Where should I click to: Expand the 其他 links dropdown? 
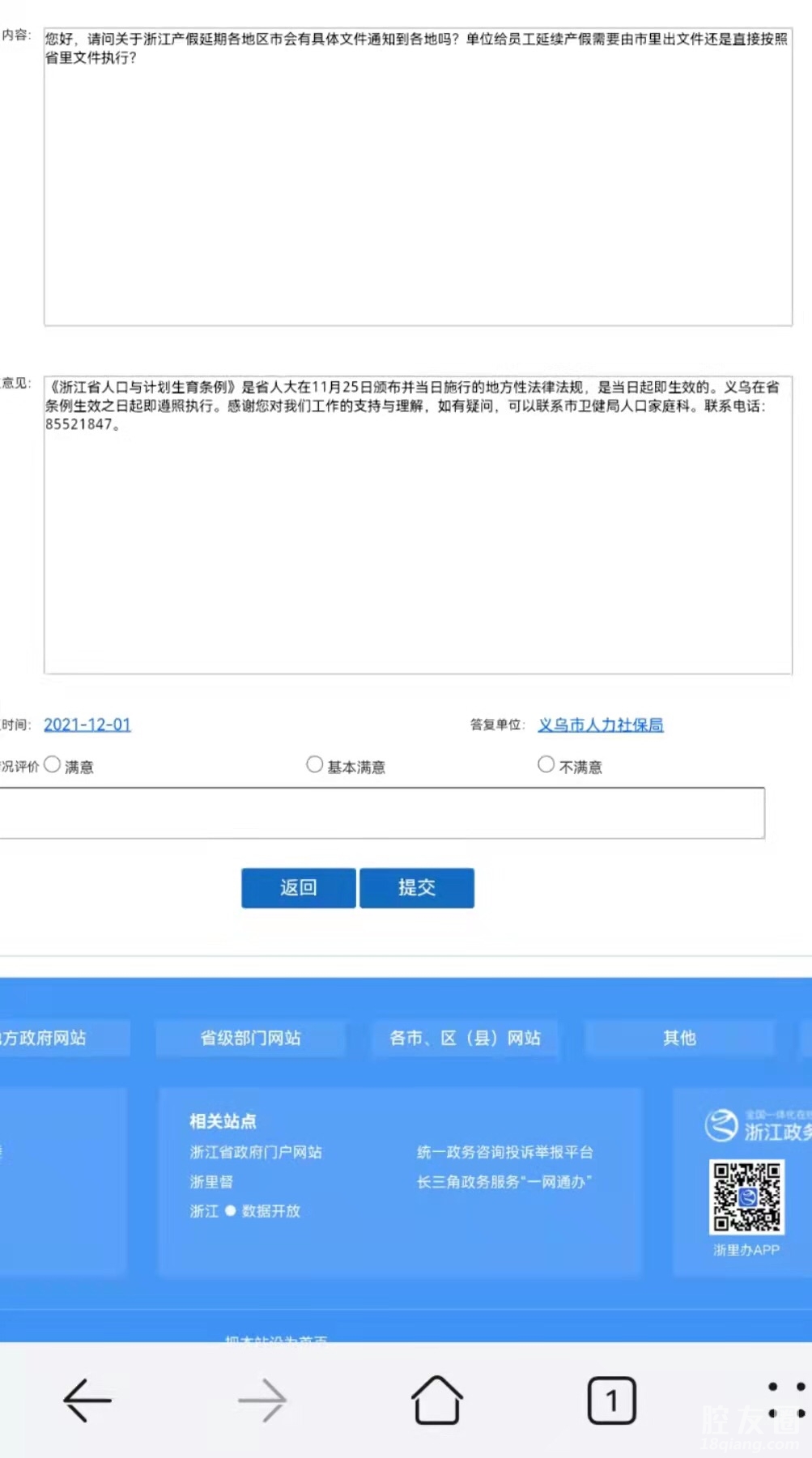[x=679, y=1038]
